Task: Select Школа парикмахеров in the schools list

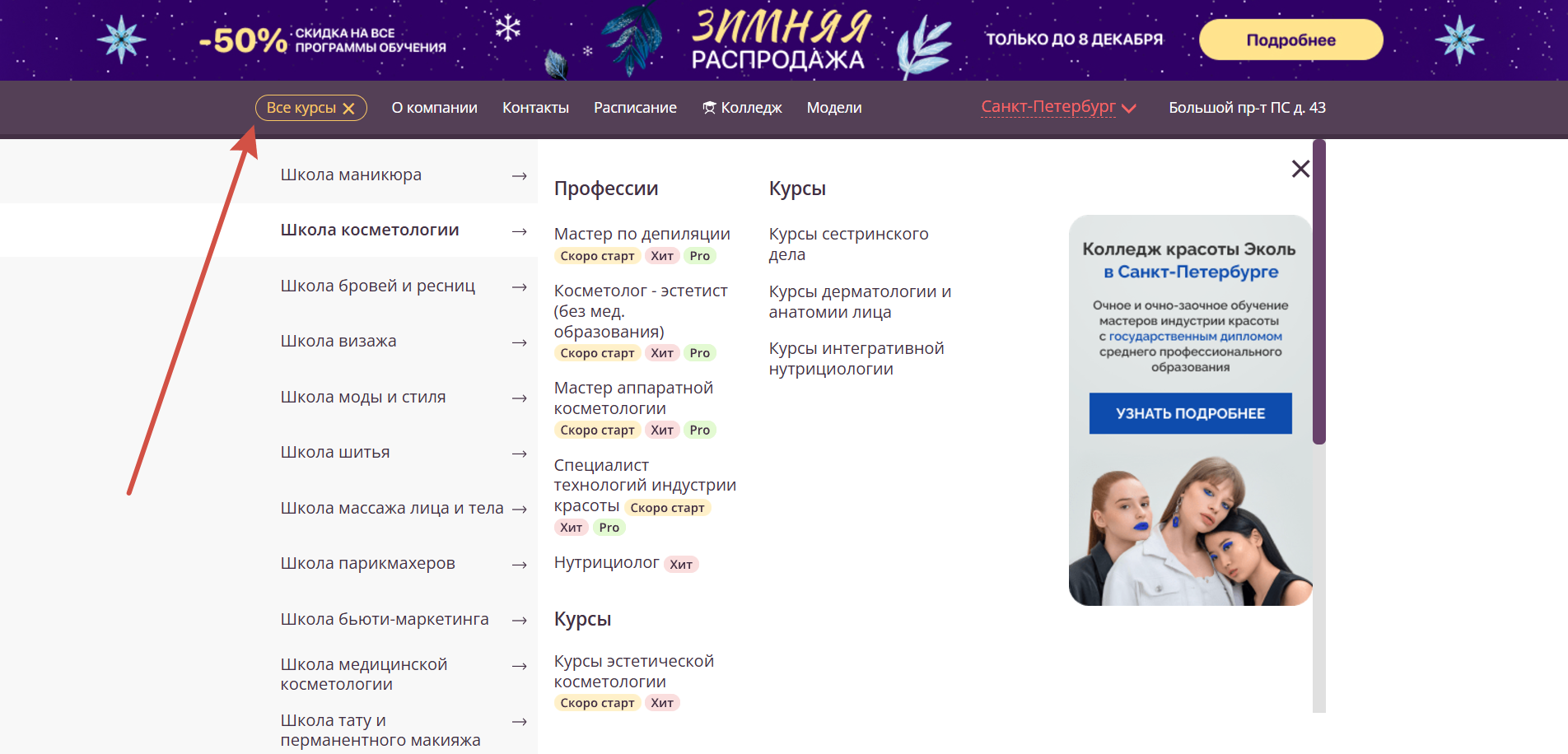Action: (x=368, y=563)
